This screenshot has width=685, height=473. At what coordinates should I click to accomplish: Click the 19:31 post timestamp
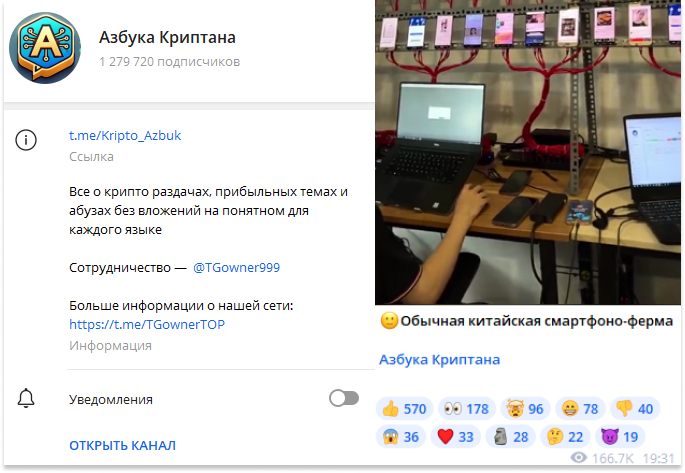click(x=659, y=458)
